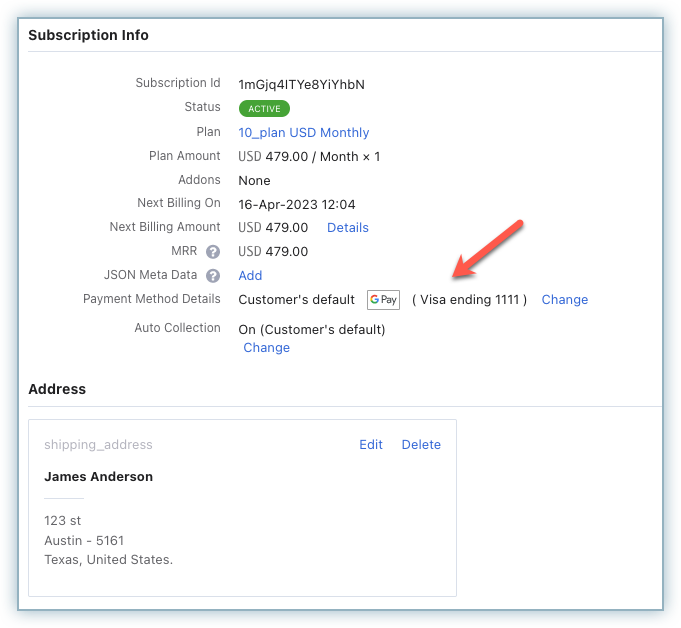Click the Subscription Info heading
Screen dimensions: 681x628
88,35
